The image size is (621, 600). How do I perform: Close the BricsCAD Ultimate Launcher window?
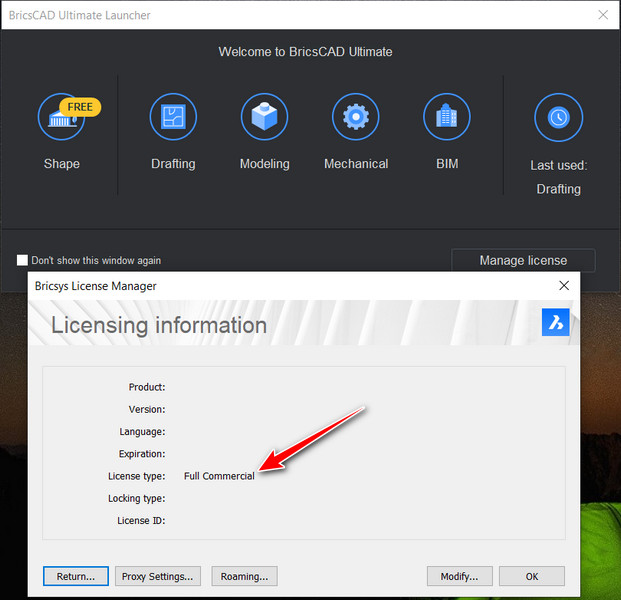point(603,15)
